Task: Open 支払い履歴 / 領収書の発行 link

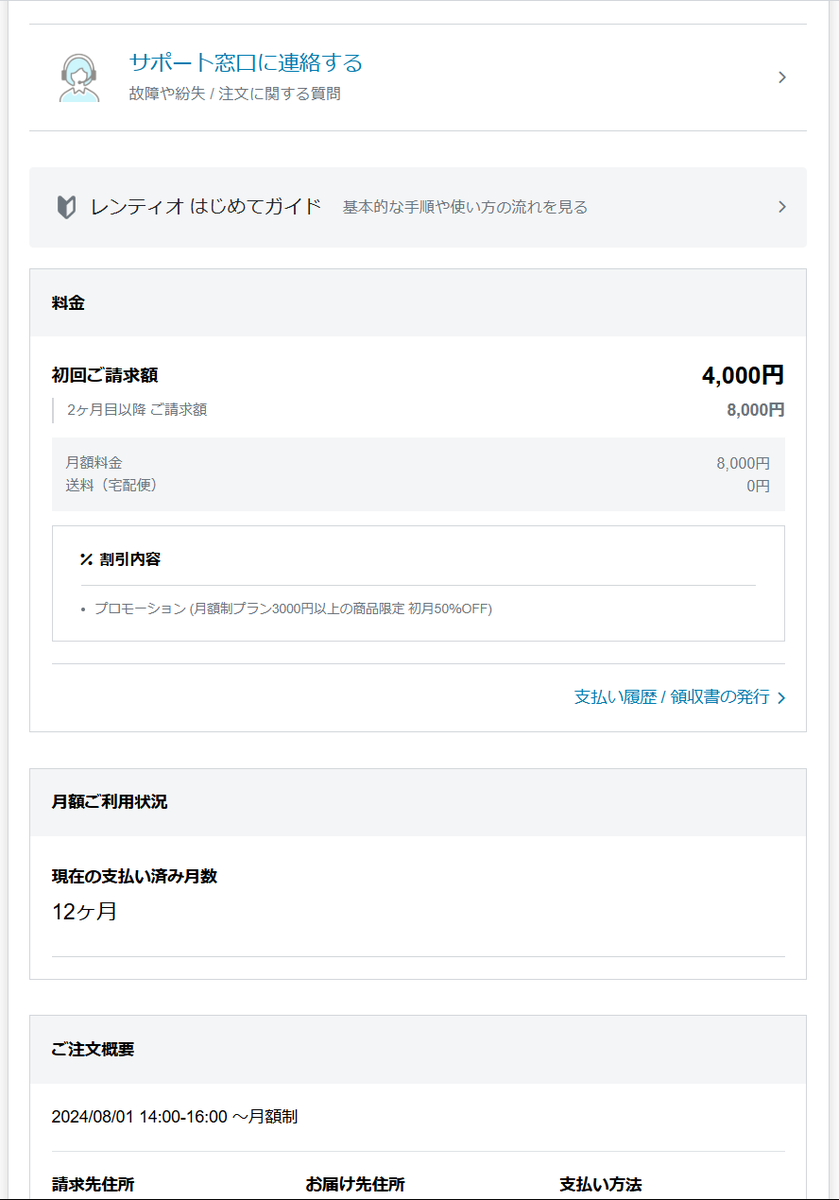Action: tap(680, 697)
